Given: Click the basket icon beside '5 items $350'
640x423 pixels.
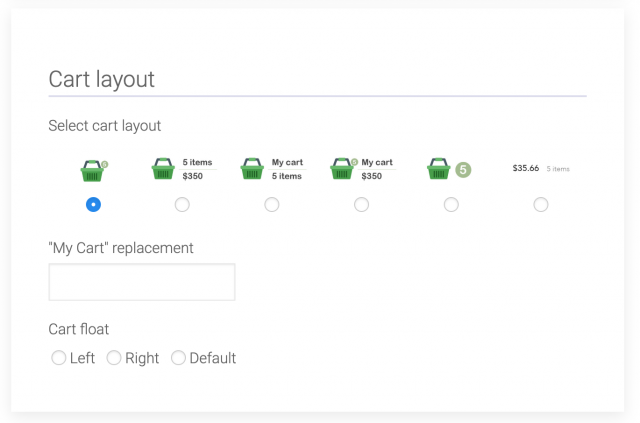Looking at the screenshot, I should pyautogui.click(x=164, y=170).
